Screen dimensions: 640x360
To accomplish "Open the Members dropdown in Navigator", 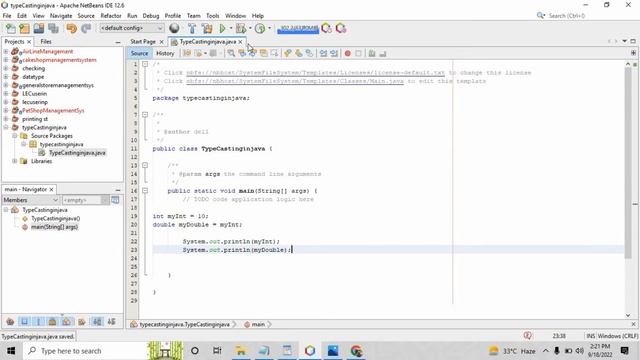I will (x=31, y=200).
